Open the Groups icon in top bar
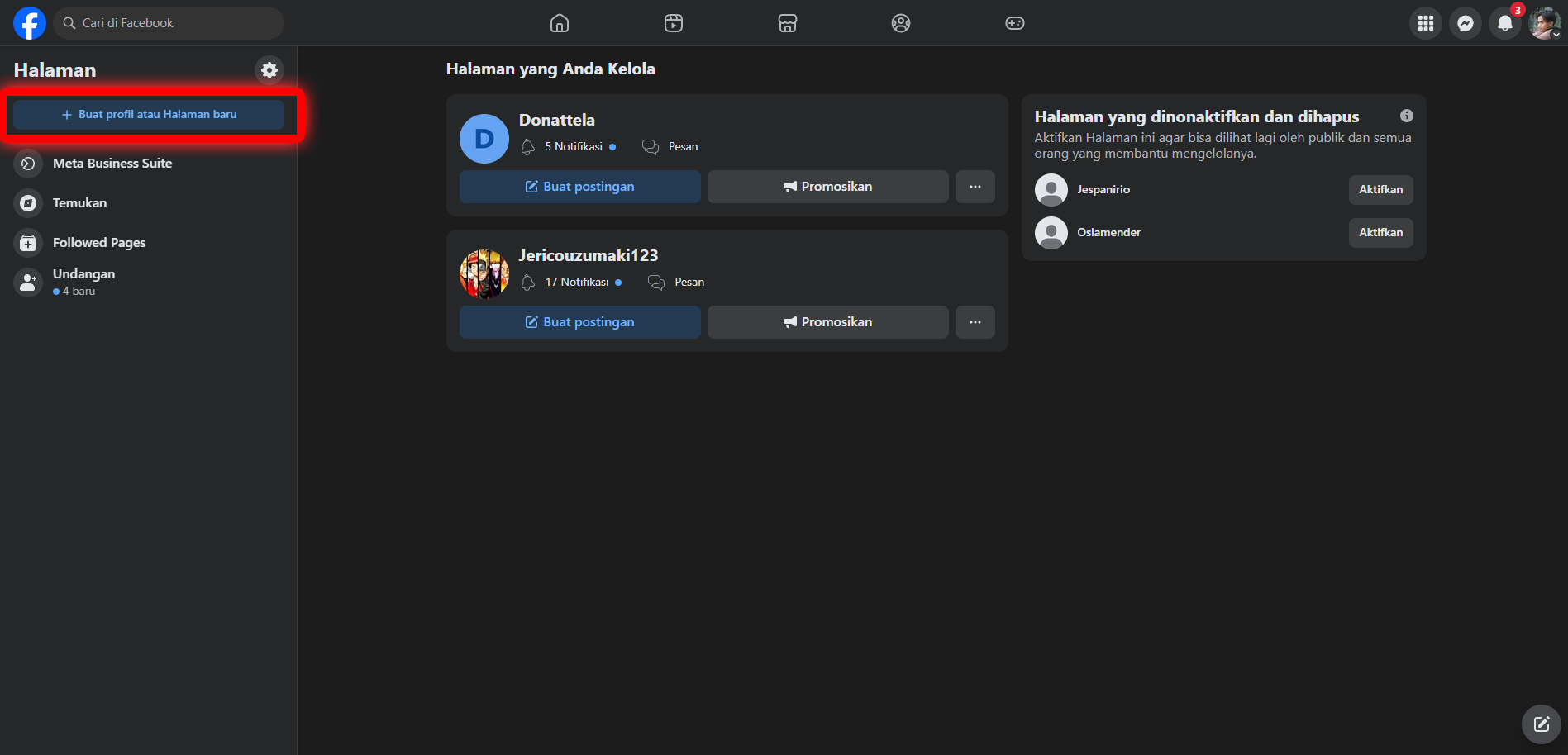 901,23
